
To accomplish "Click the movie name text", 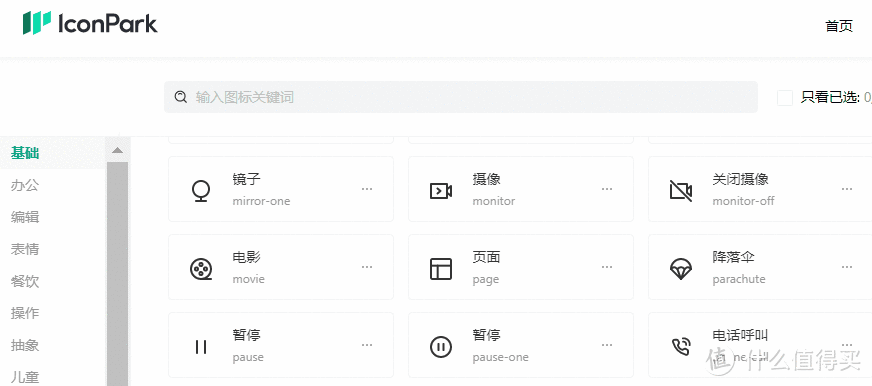I will 249,279.
